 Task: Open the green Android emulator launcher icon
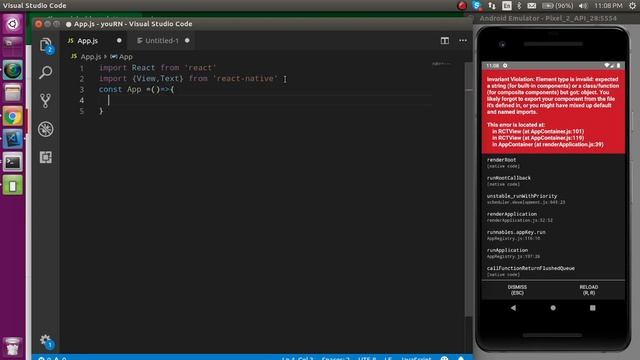[13, 186]
